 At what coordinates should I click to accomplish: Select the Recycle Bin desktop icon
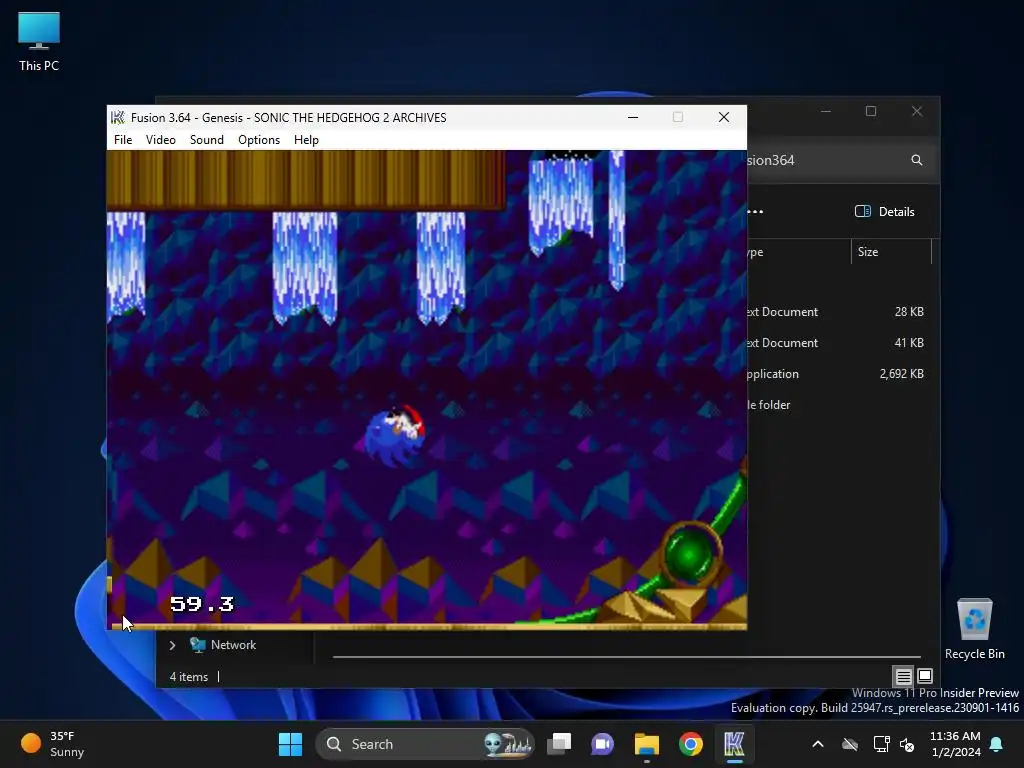click(974, 629)
